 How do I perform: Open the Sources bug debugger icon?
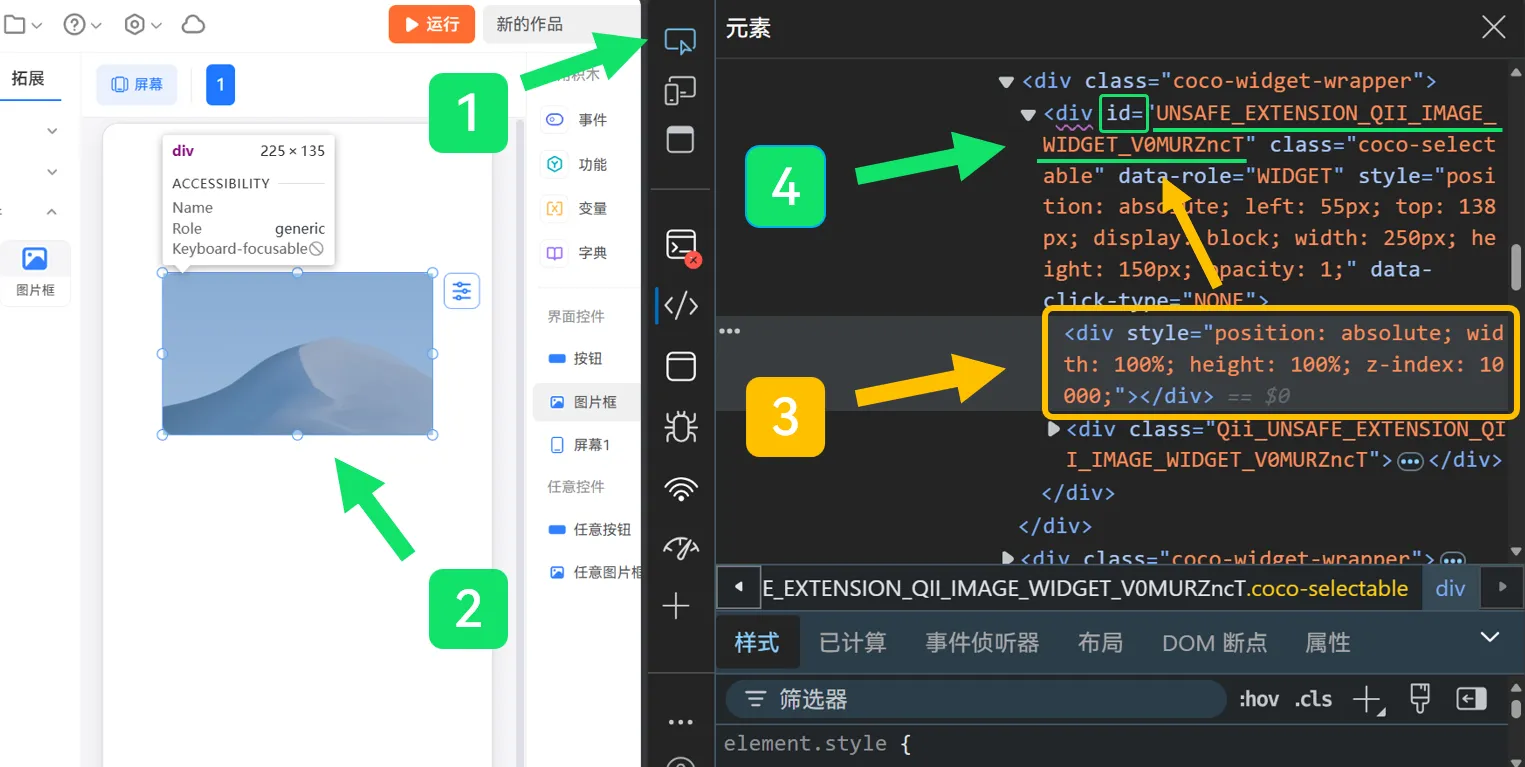tap(681, 428)
